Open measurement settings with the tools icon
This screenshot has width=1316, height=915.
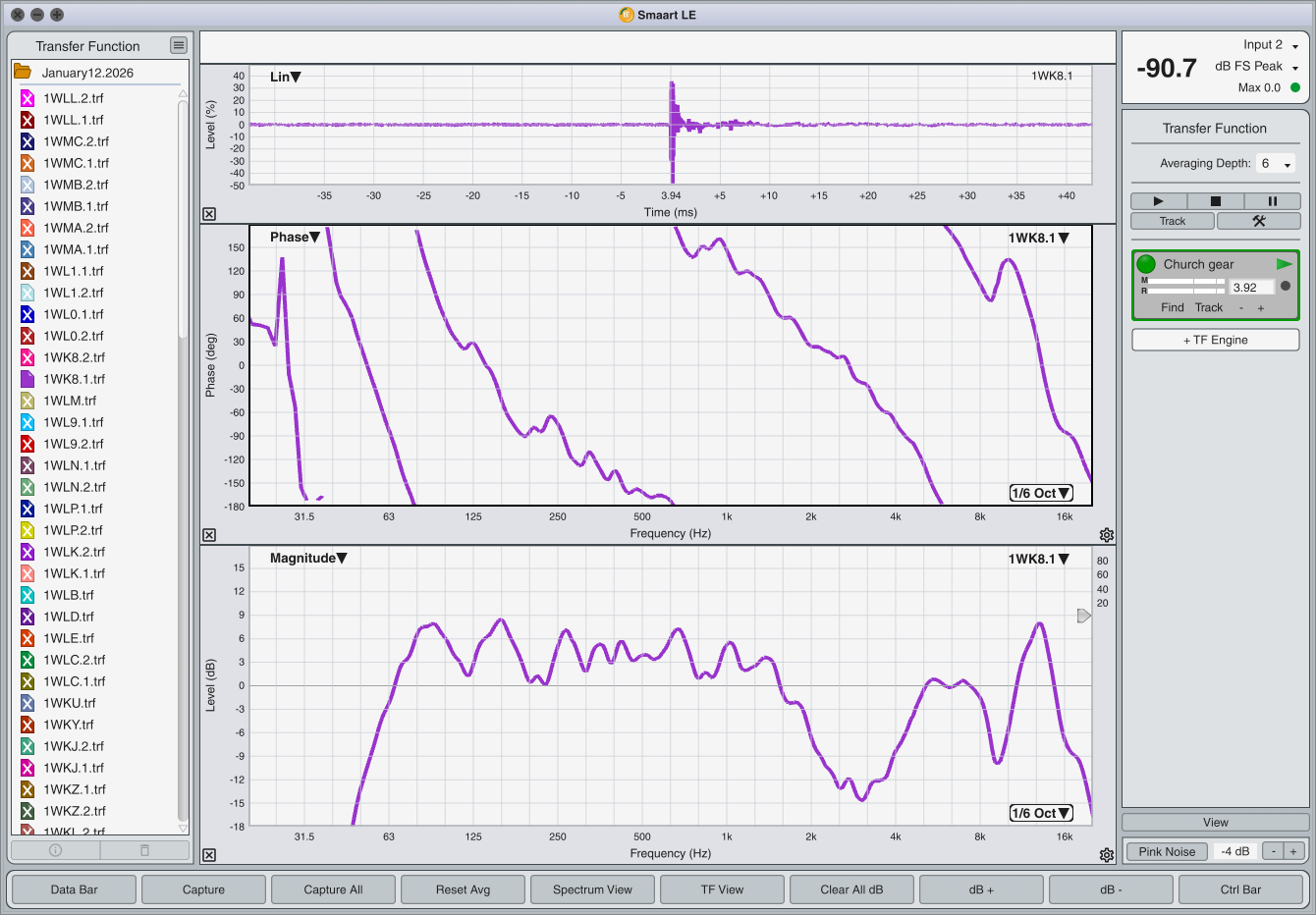[1258, 221]
